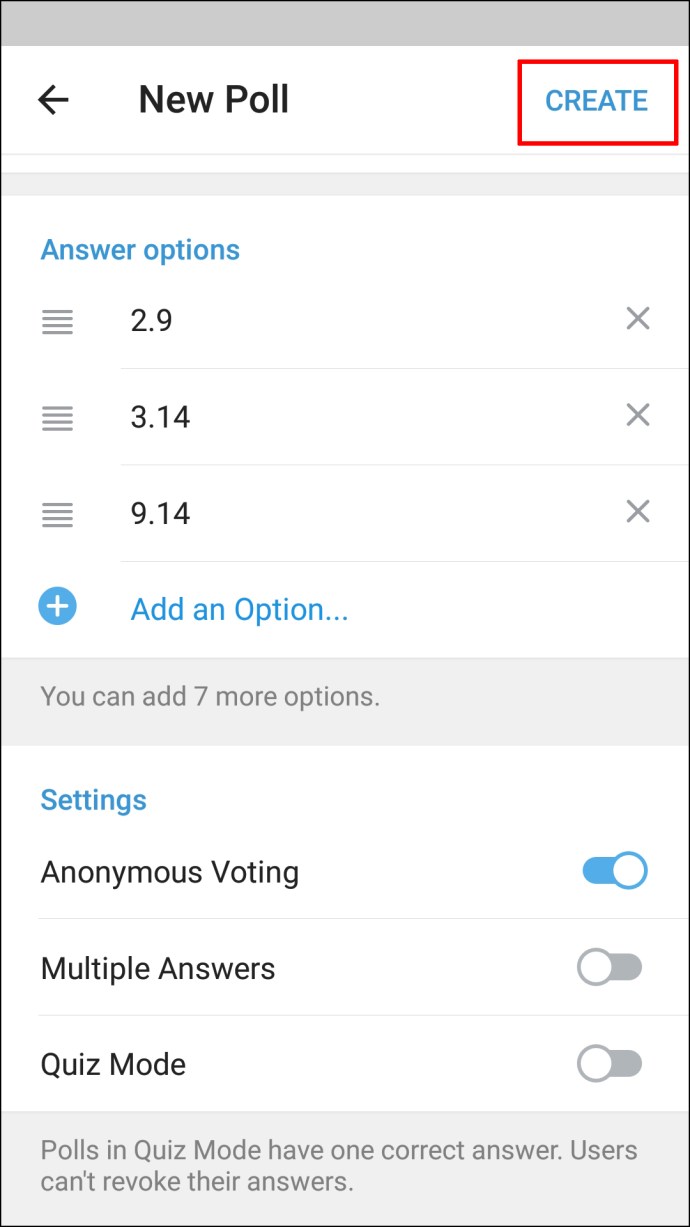Tap the back arrow icon
Viewport: 690px width, 1227px height.
(x=53, y=100)
